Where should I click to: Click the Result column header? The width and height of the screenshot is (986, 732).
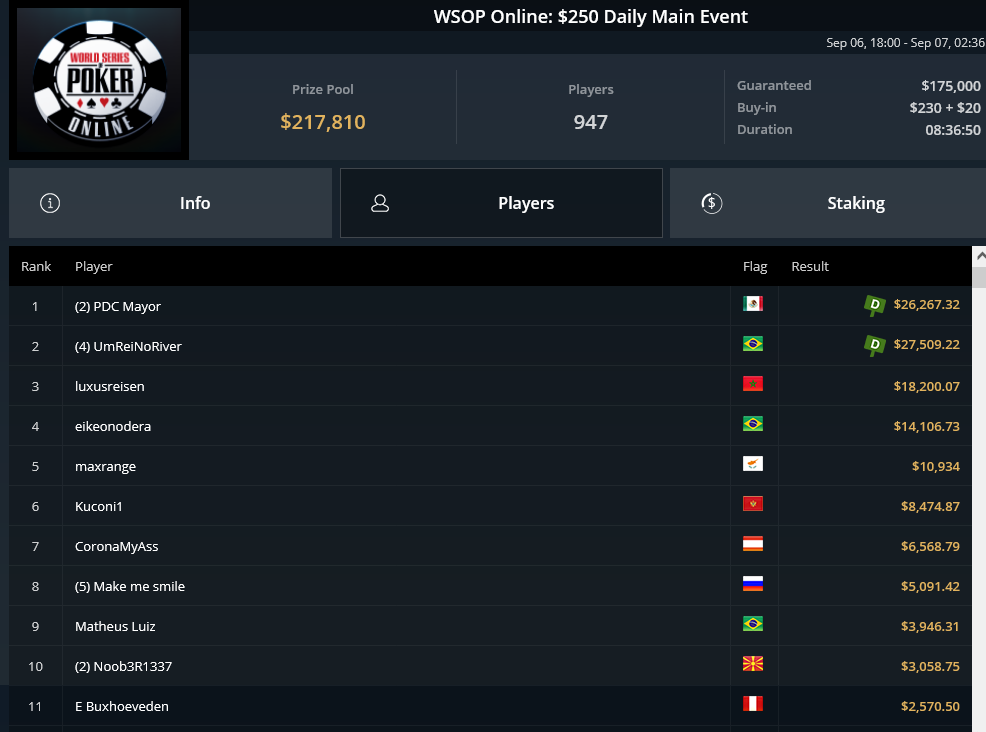pyautogui.click(x=810, y=267)
